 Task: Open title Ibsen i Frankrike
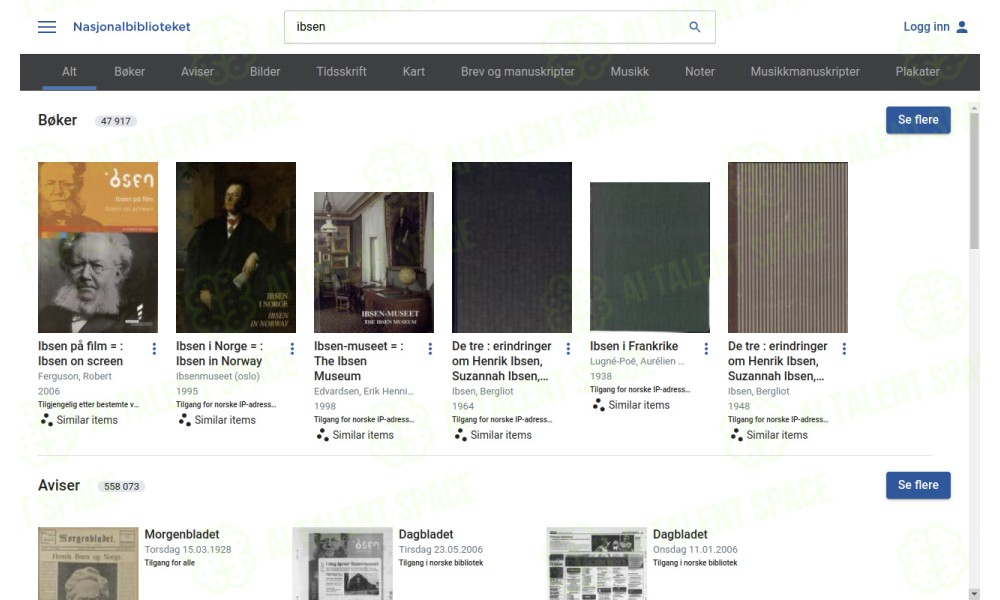click(634, 346)
